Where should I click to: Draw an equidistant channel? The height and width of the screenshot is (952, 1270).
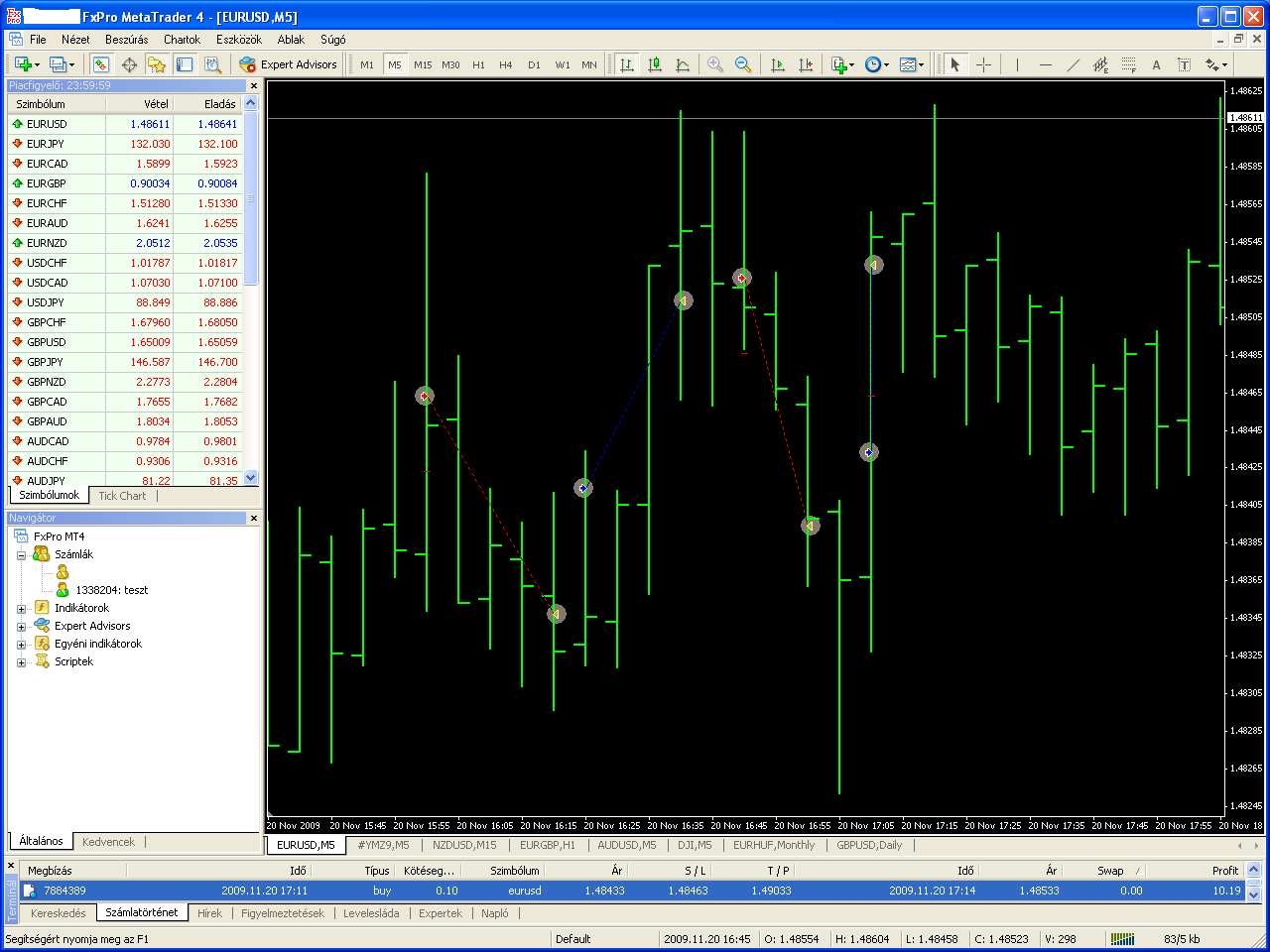point(1100,64)
